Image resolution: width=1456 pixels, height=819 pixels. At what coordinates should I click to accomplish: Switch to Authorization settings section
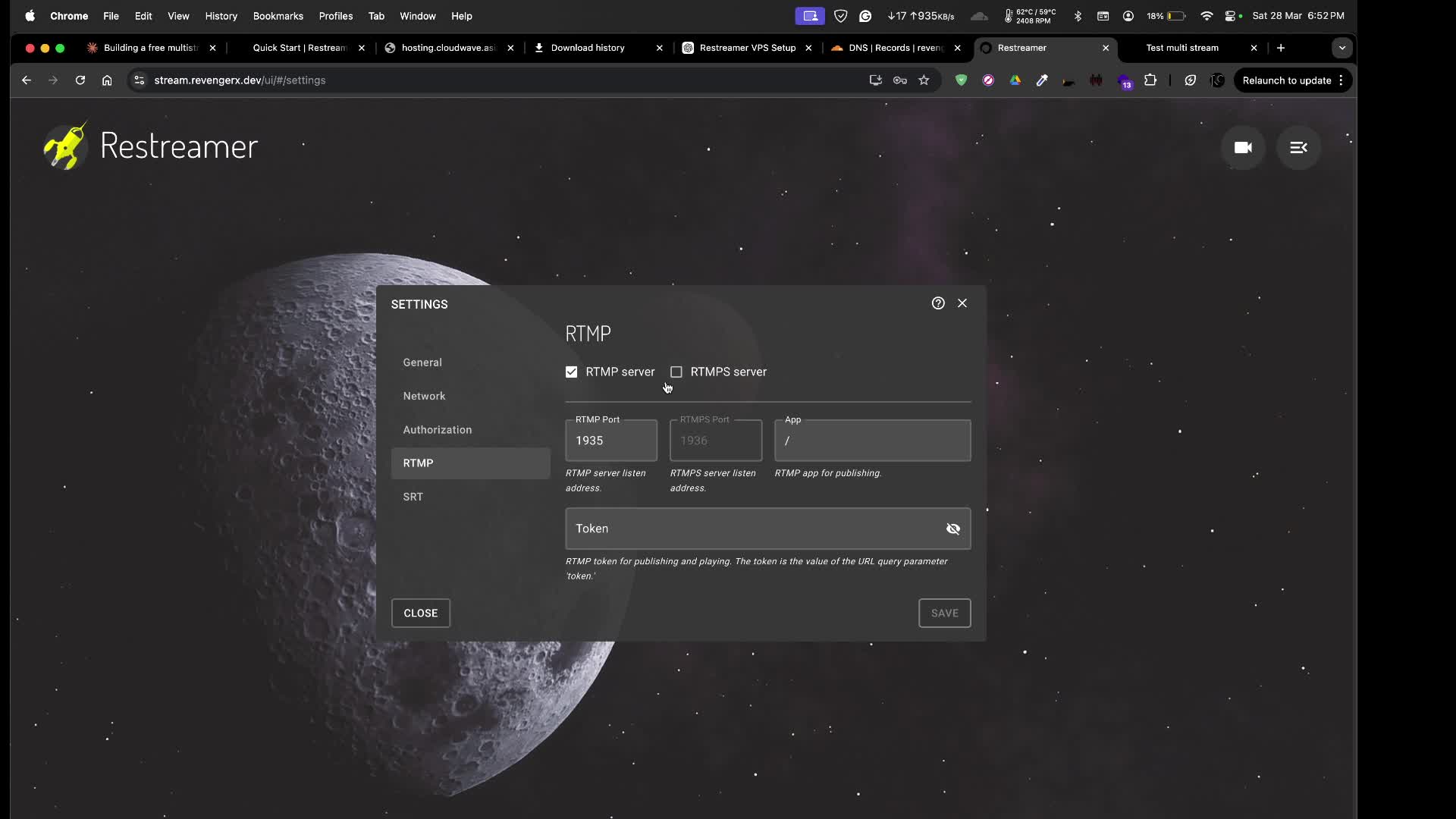(x=438, y=430)
